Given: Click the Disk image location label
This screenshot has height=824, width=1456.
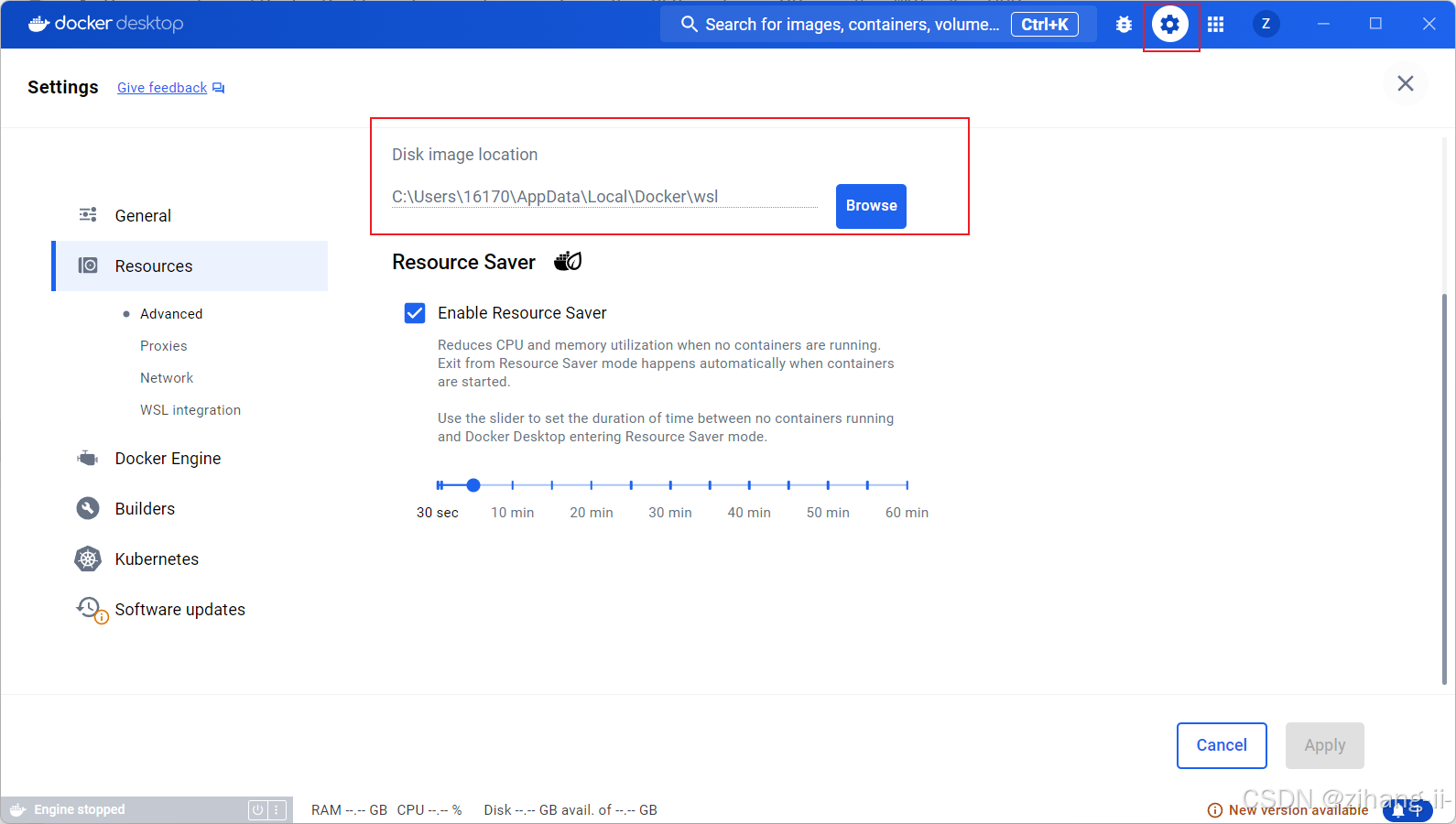Looking at the screenshot, I should pyautogui.click(x=465, y=155).
